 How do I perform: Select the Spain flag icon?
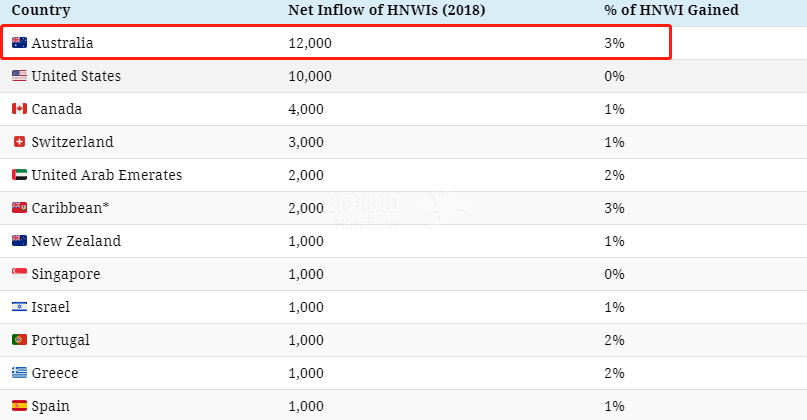19,406
